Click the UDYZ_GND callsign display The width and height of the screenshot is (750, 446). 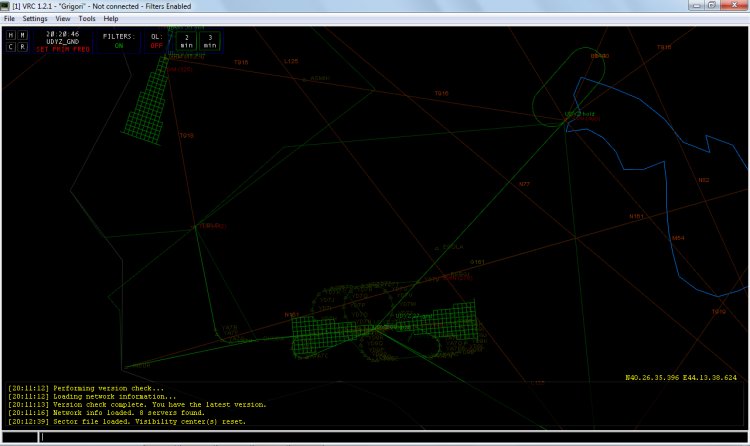point(63,42)
